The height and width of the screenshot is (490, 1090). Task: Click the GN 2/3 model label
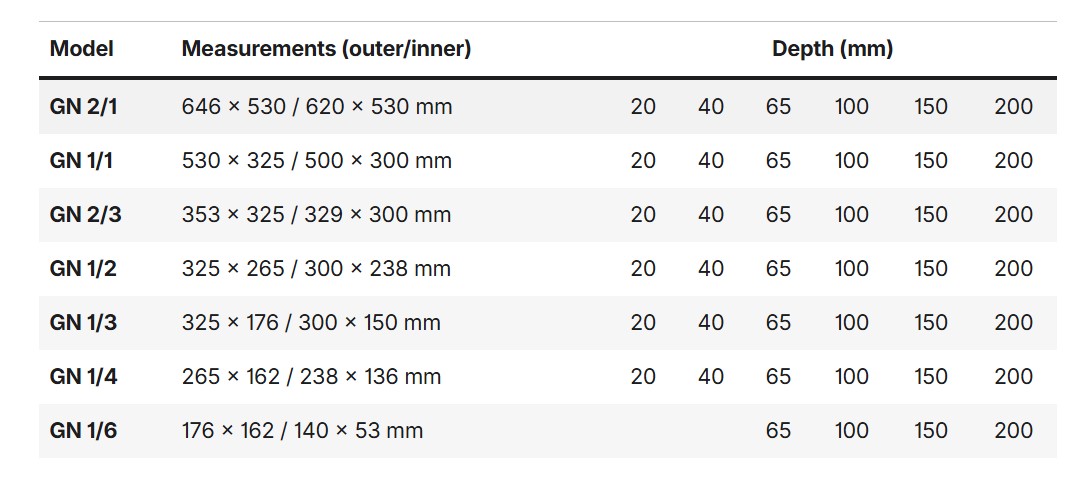coord(85,214)
